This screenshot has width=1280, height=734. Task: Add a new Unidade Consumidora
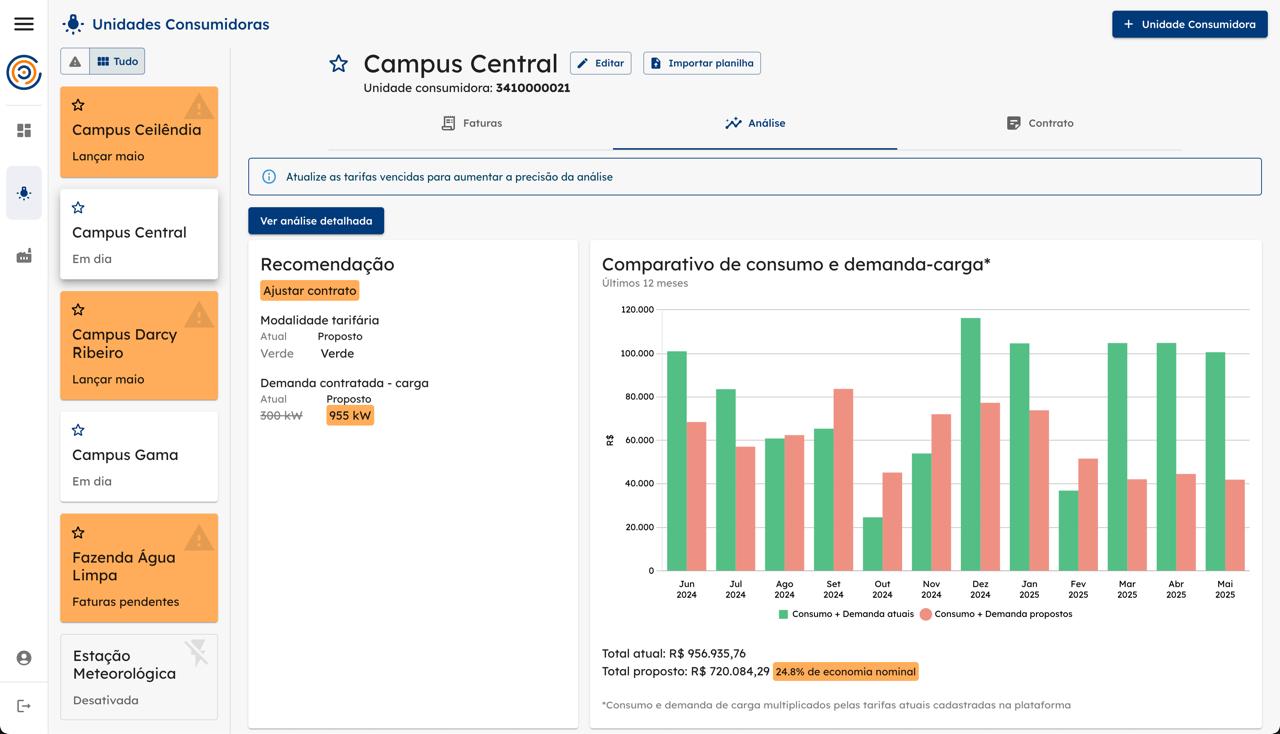(1189, 24)
